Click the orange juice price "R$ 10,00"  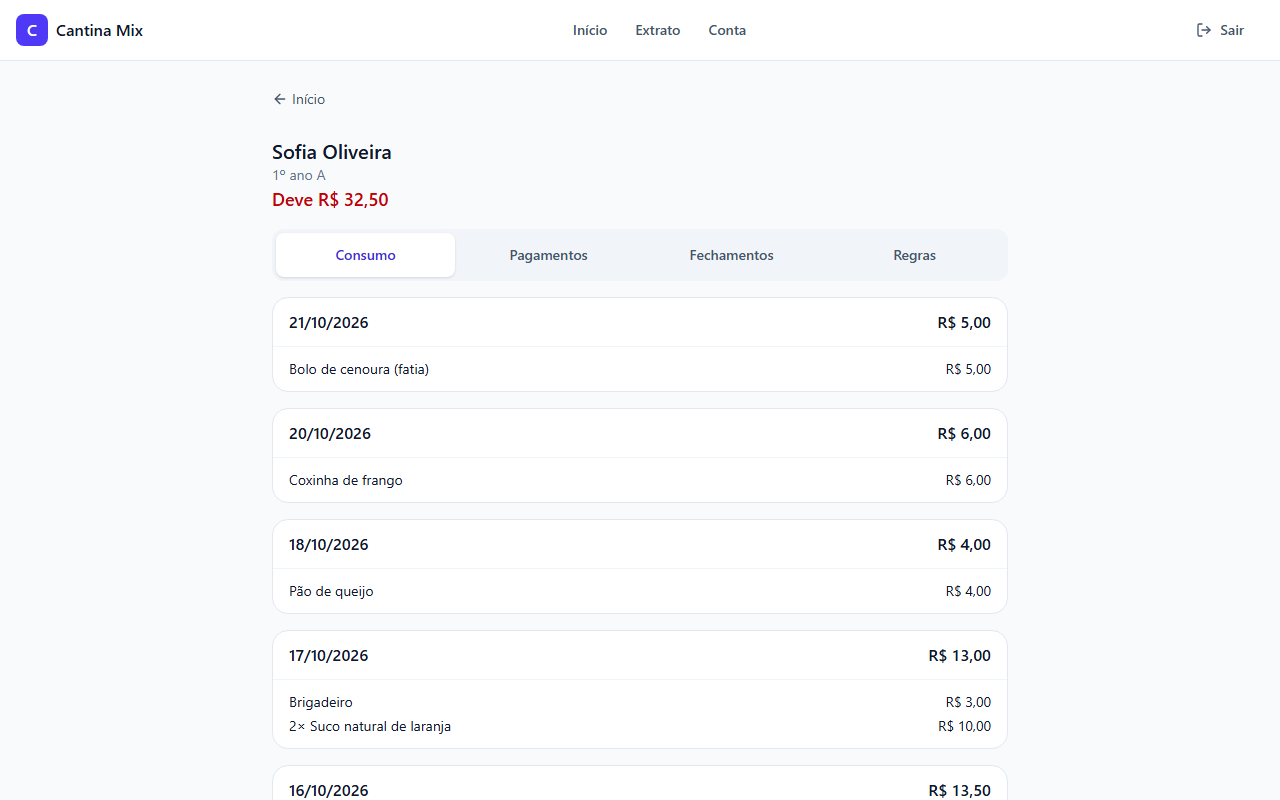[x=965, y=726]
